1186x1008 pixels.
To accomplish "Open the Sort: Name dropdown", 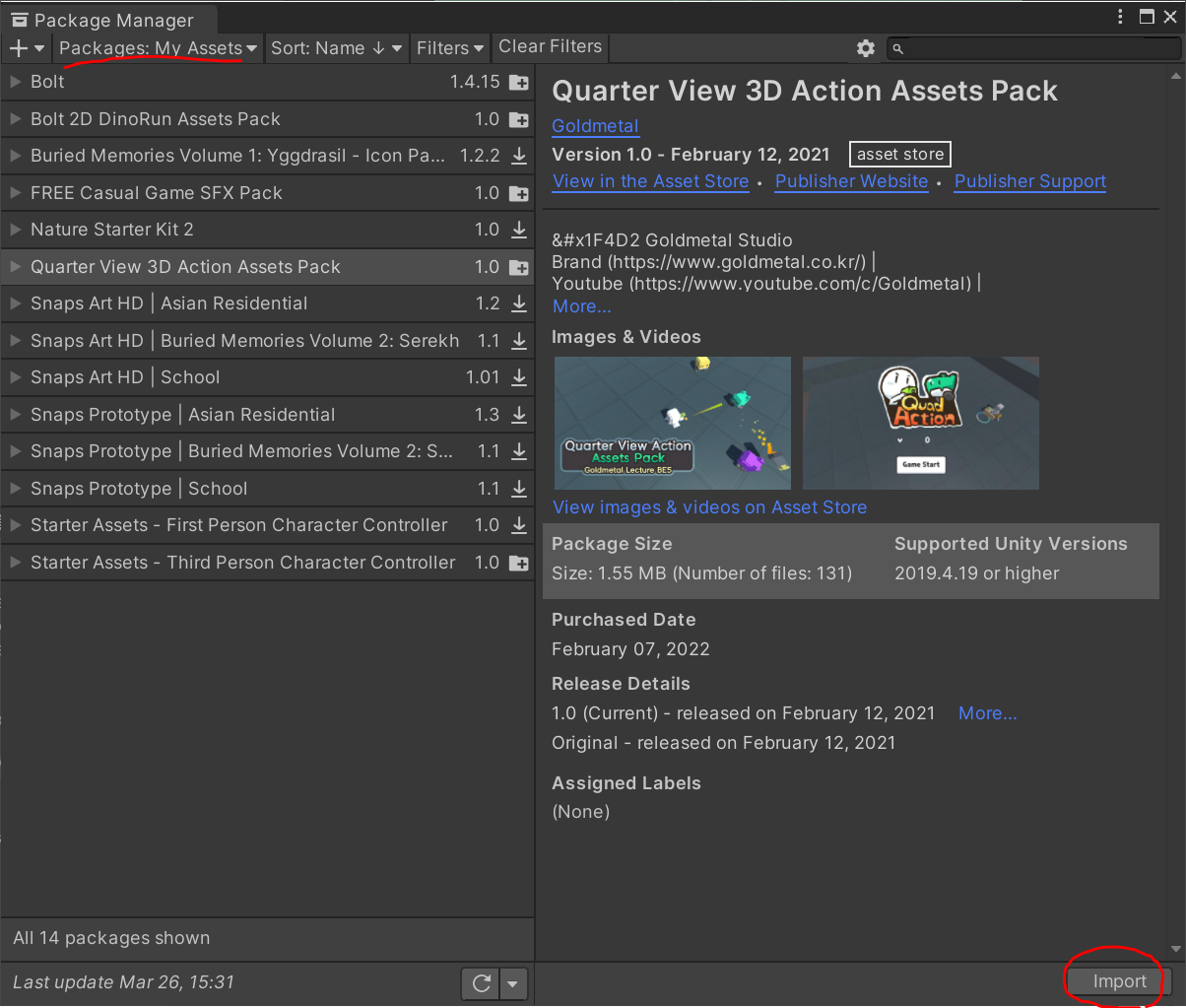I will click(x=337, y=48).
